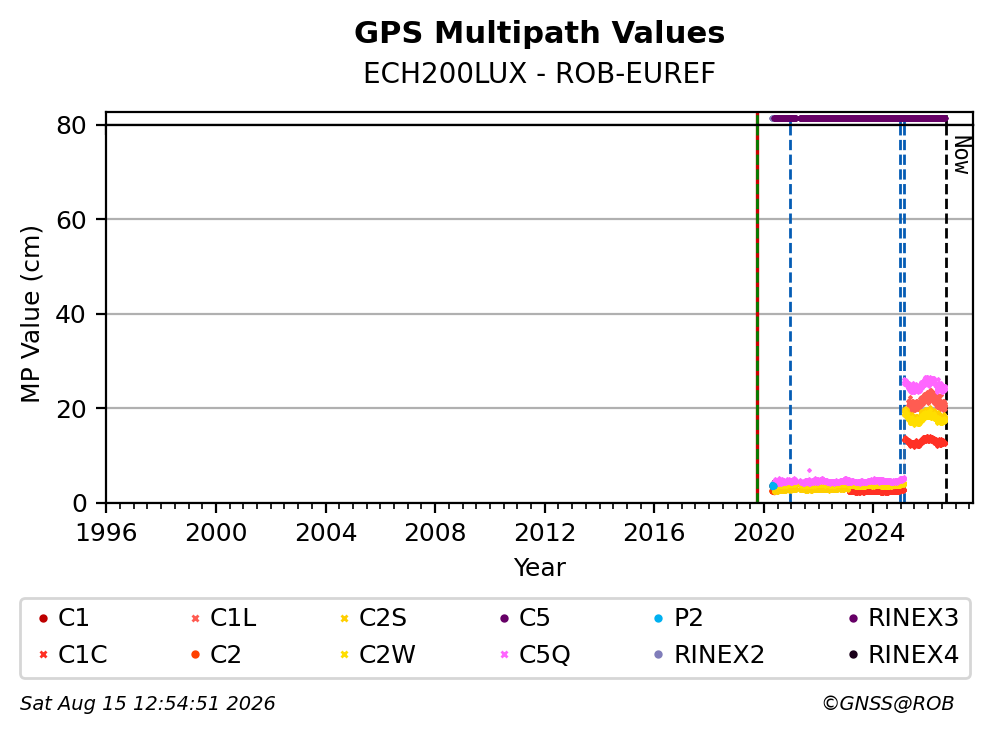Click the MP Value (cm) axis label
The height and width of the screenshot is (734, 992).
30,314
